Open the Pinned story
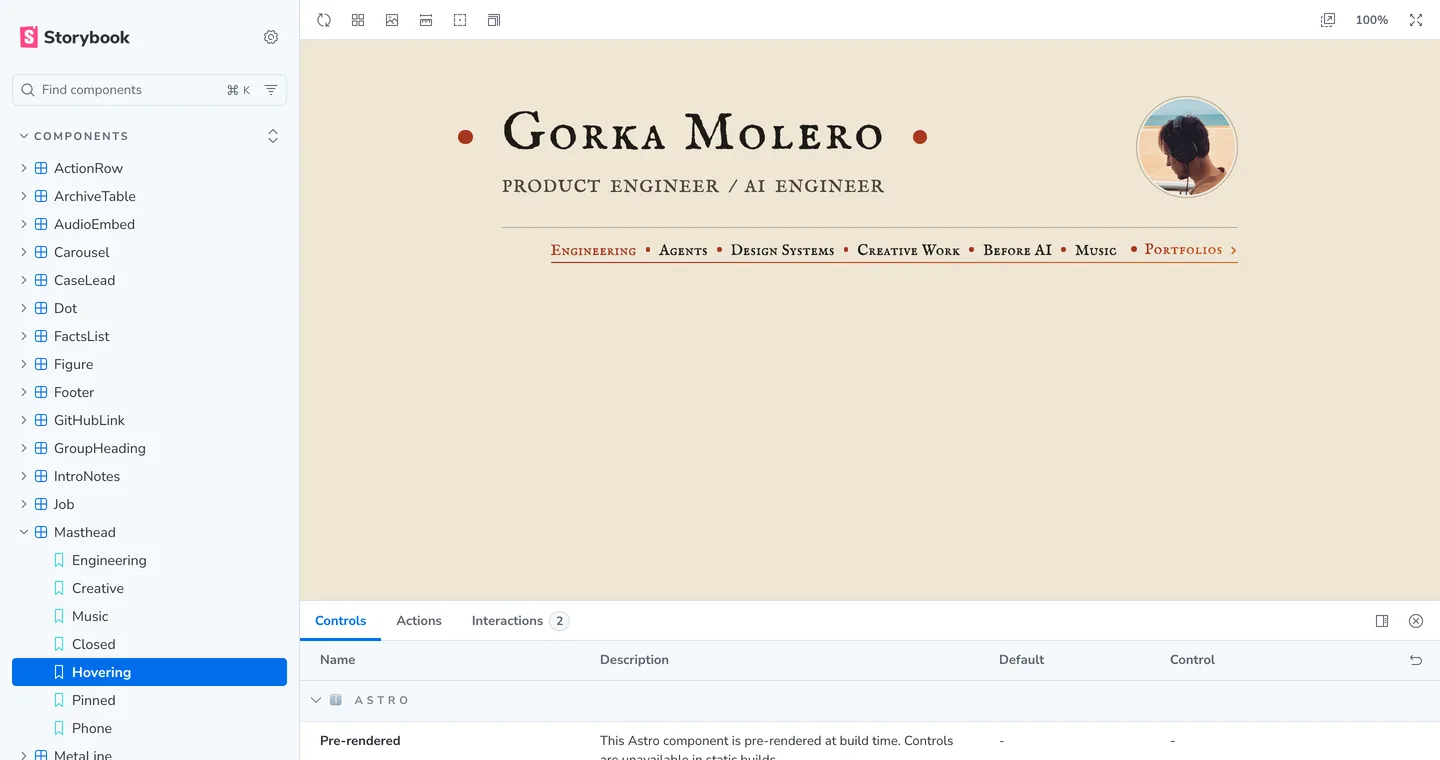The image size is (1440, 760). coord(93,700)
